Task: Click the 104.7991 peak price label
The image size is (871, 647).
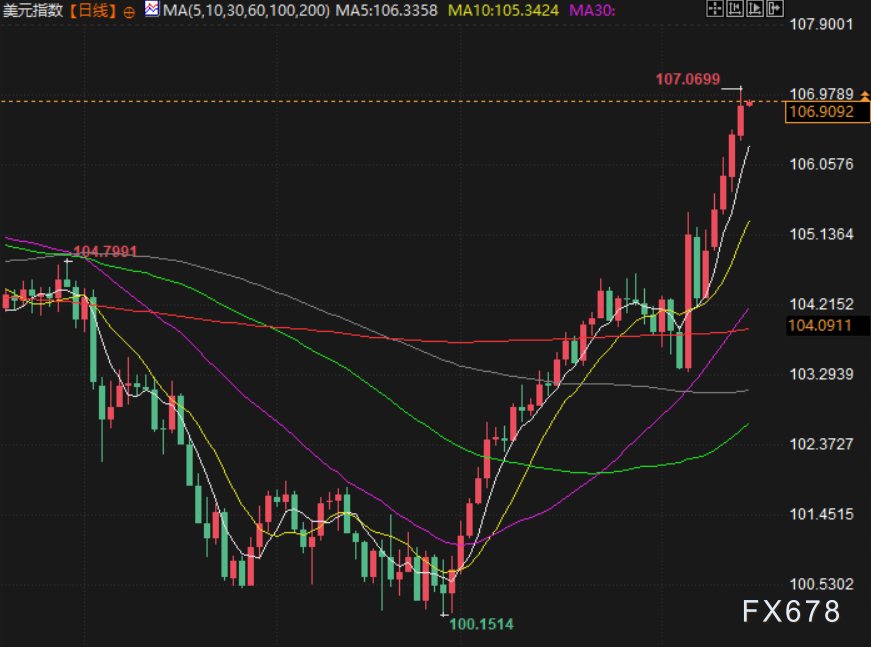Action: (105, 251)
